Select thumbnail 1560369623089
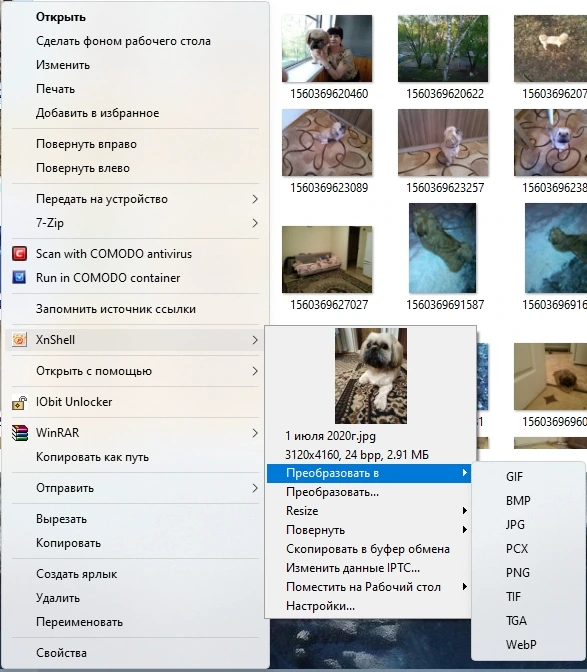 [x=327, y=142]
